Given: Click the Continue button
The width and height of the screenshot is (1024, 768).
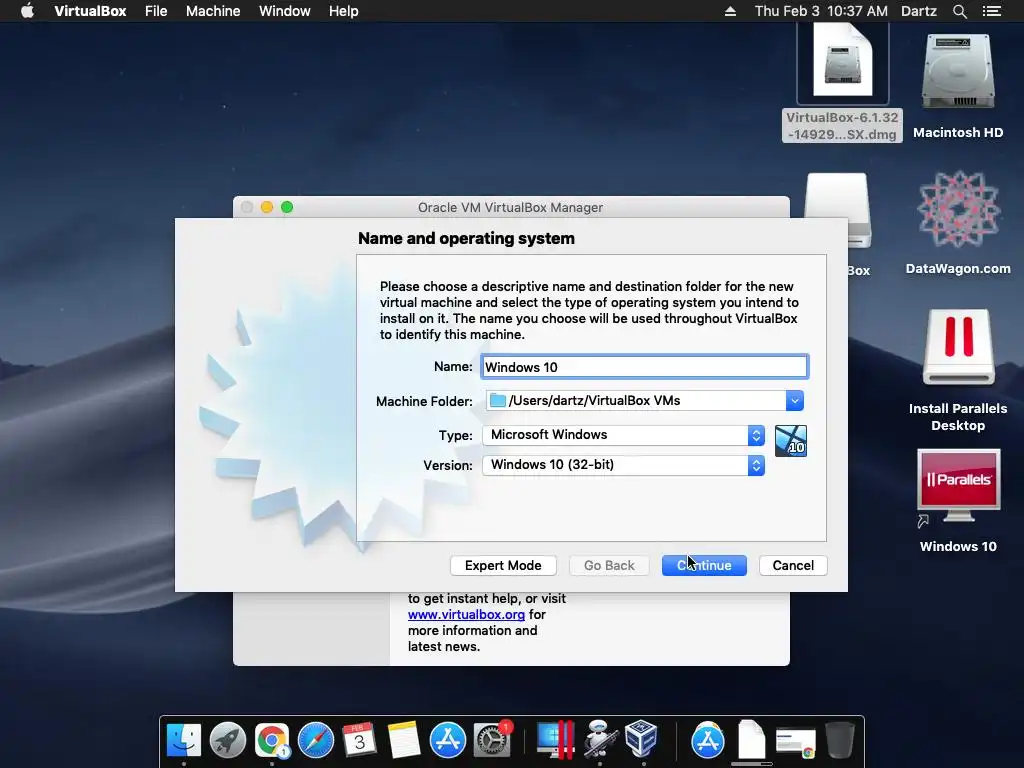Looking at the screenshot, I should (704, 566).
